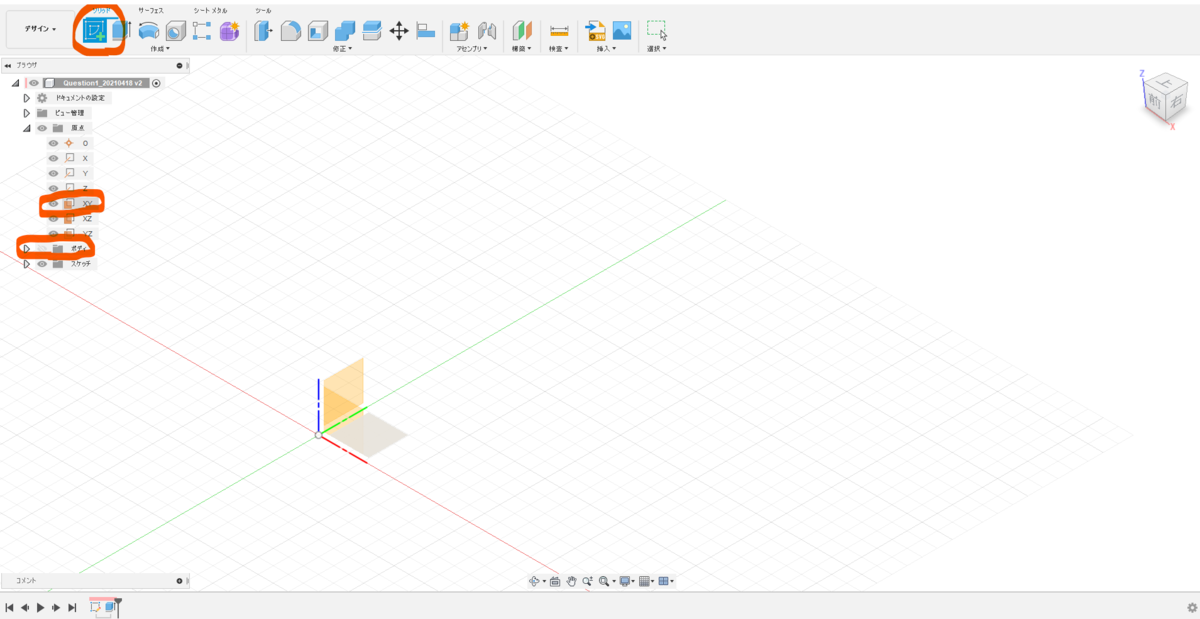Viewport: 1200px width, 619px height.
Task: Switch to the サーフェス tab
Action: click(x=151, y=10)
